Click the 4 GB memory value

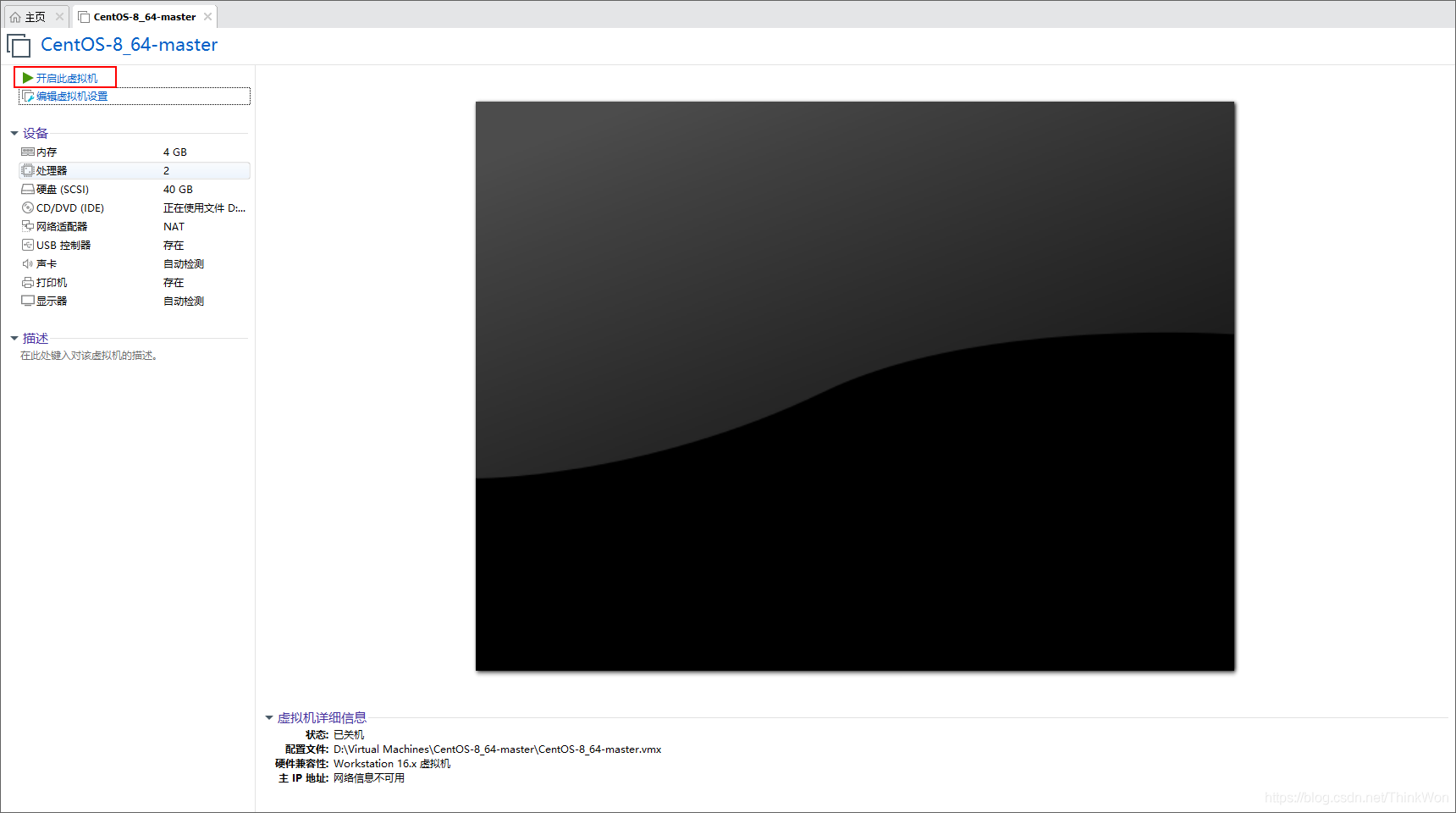click(175, 152)
